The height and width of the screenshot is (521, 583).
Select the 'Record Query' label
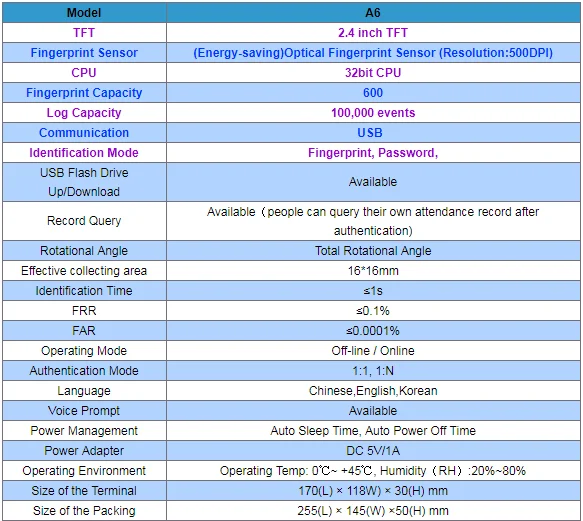pyautogui.click(x=84, y=221)
